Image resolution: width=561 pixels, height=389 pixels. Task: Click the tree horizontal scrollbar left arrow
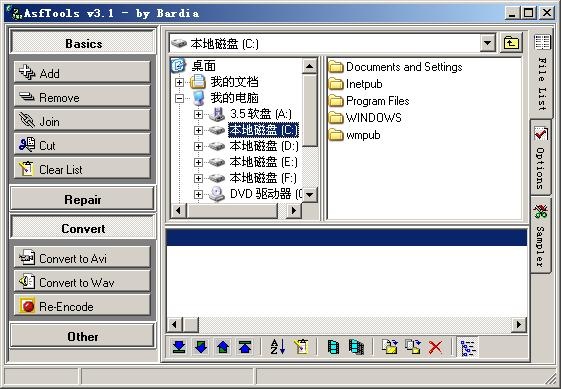point(178,210)
